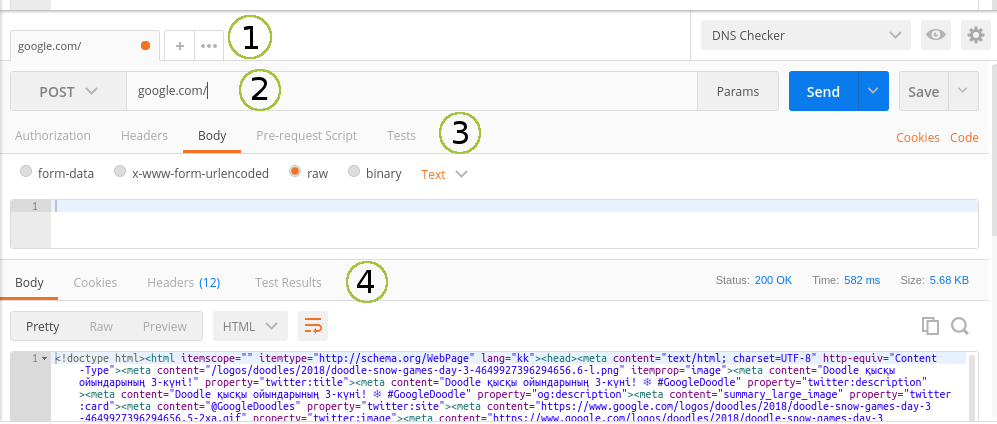Open manage environments gear icon

tap(975, 35)
